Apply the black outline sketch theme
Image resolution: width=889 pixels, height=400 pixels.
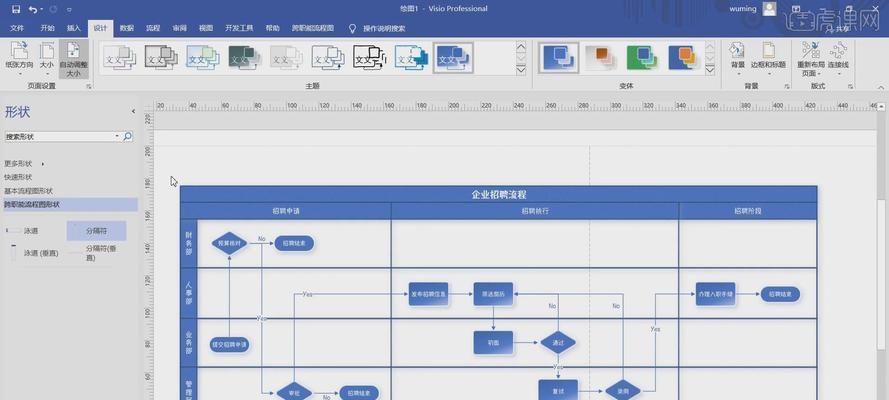pos(370,58)
